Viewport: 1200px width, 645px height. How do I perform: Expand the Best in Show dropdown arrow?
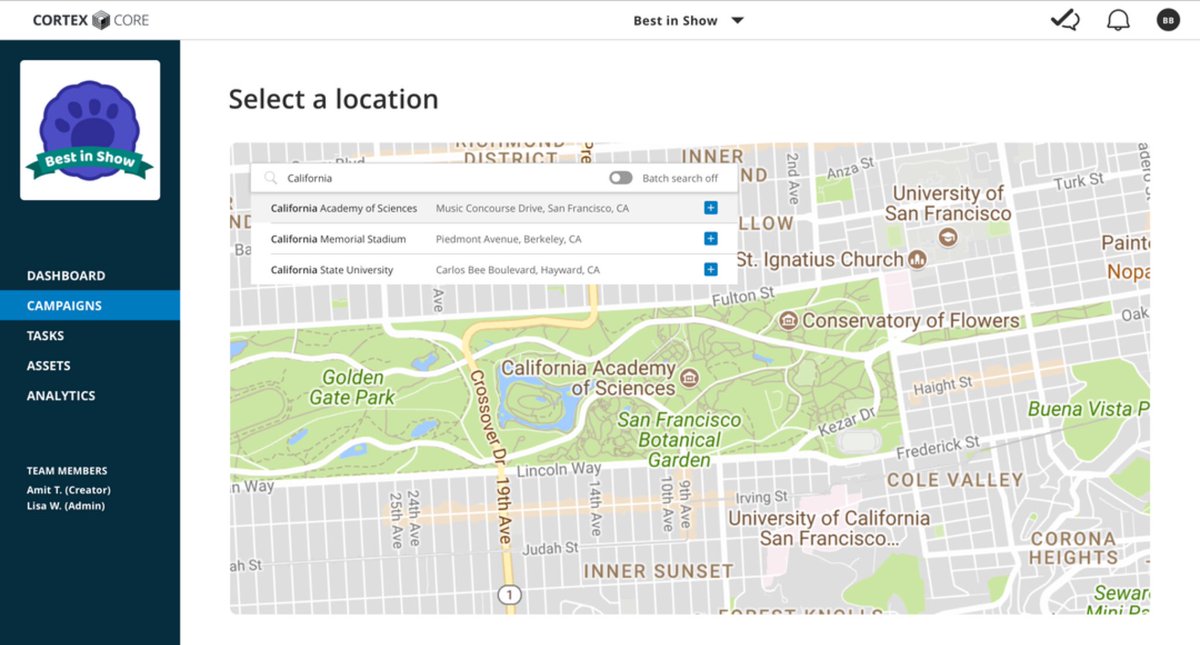point(738,20)
